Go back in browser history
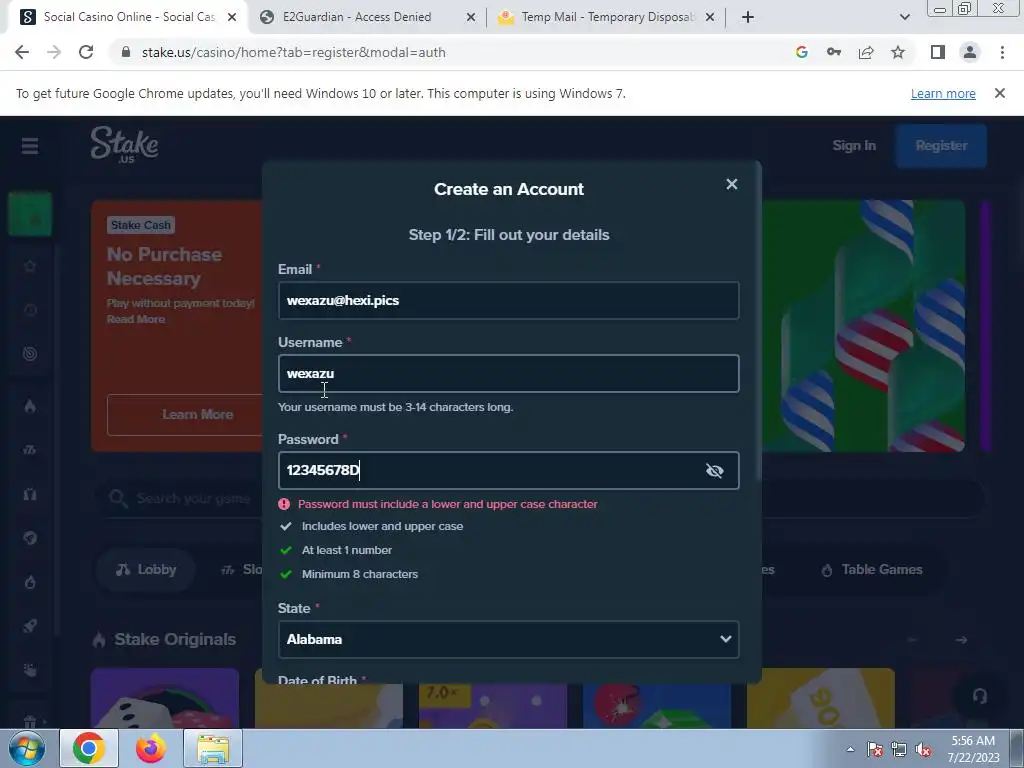 pyautogui.click(x=22, y=52)
